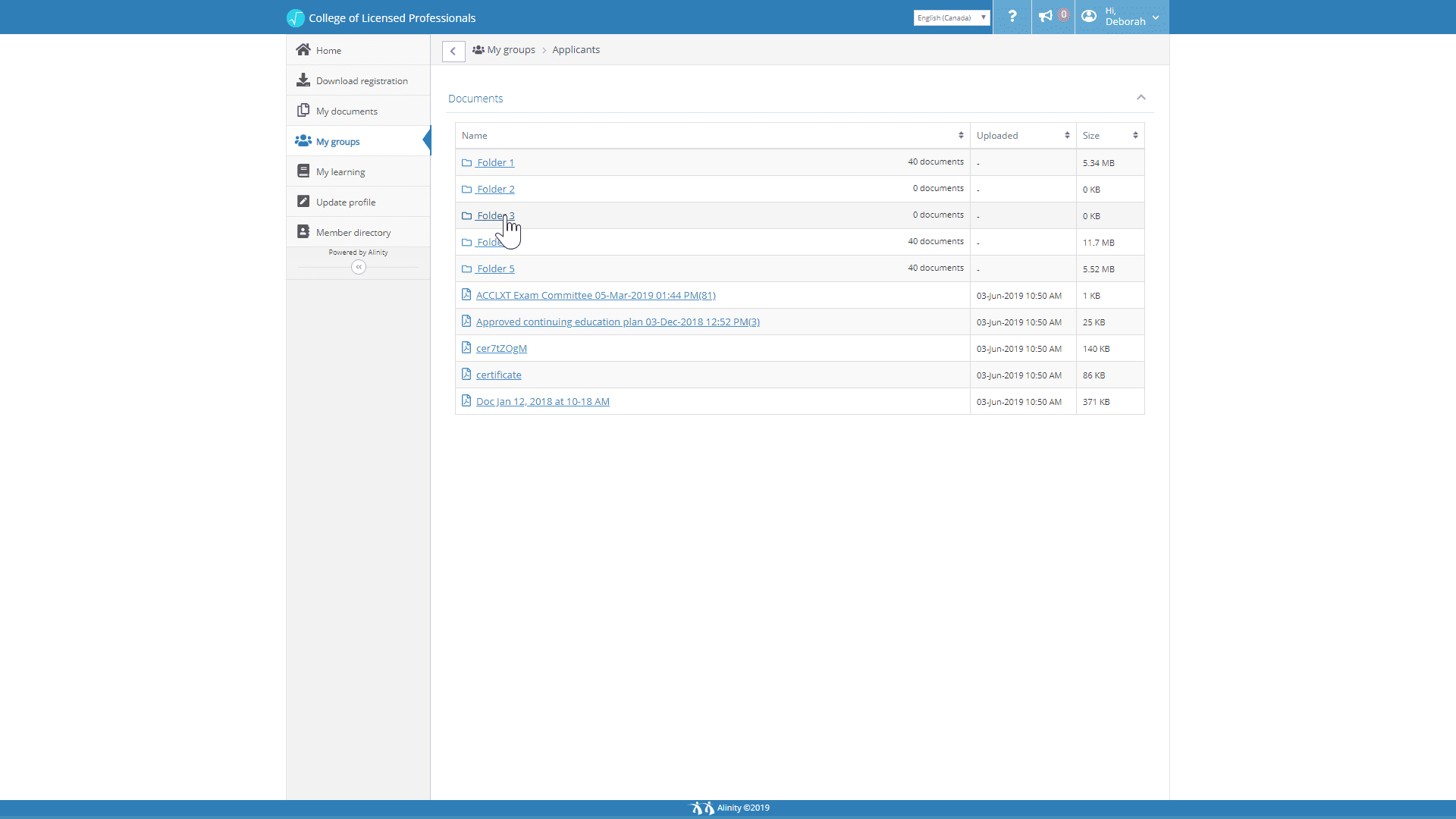
Task: Click the College of Licensed Professionals logo
Action: [x=296, y=17]
